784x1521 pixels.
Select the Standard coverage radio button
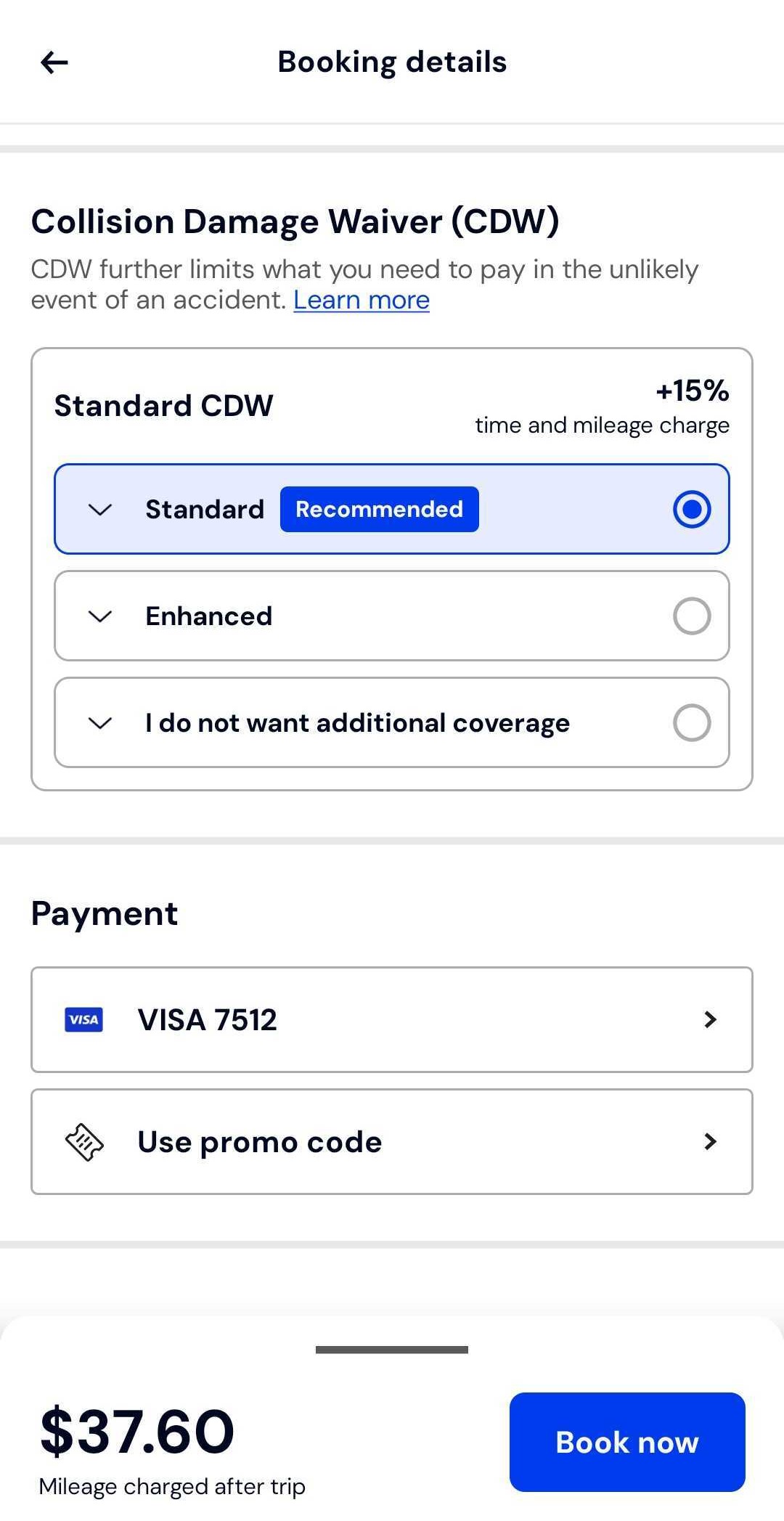coord(692,509)
